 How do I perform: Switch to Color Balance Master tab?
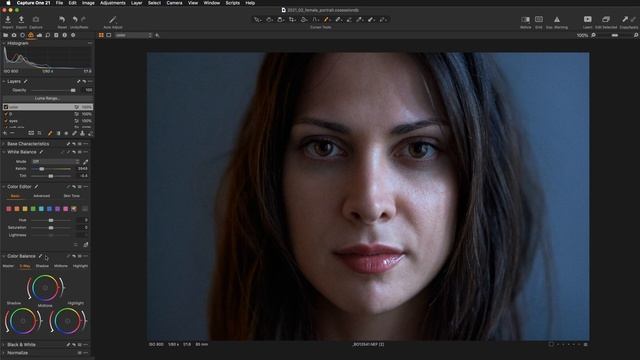(x=8, y=266)
